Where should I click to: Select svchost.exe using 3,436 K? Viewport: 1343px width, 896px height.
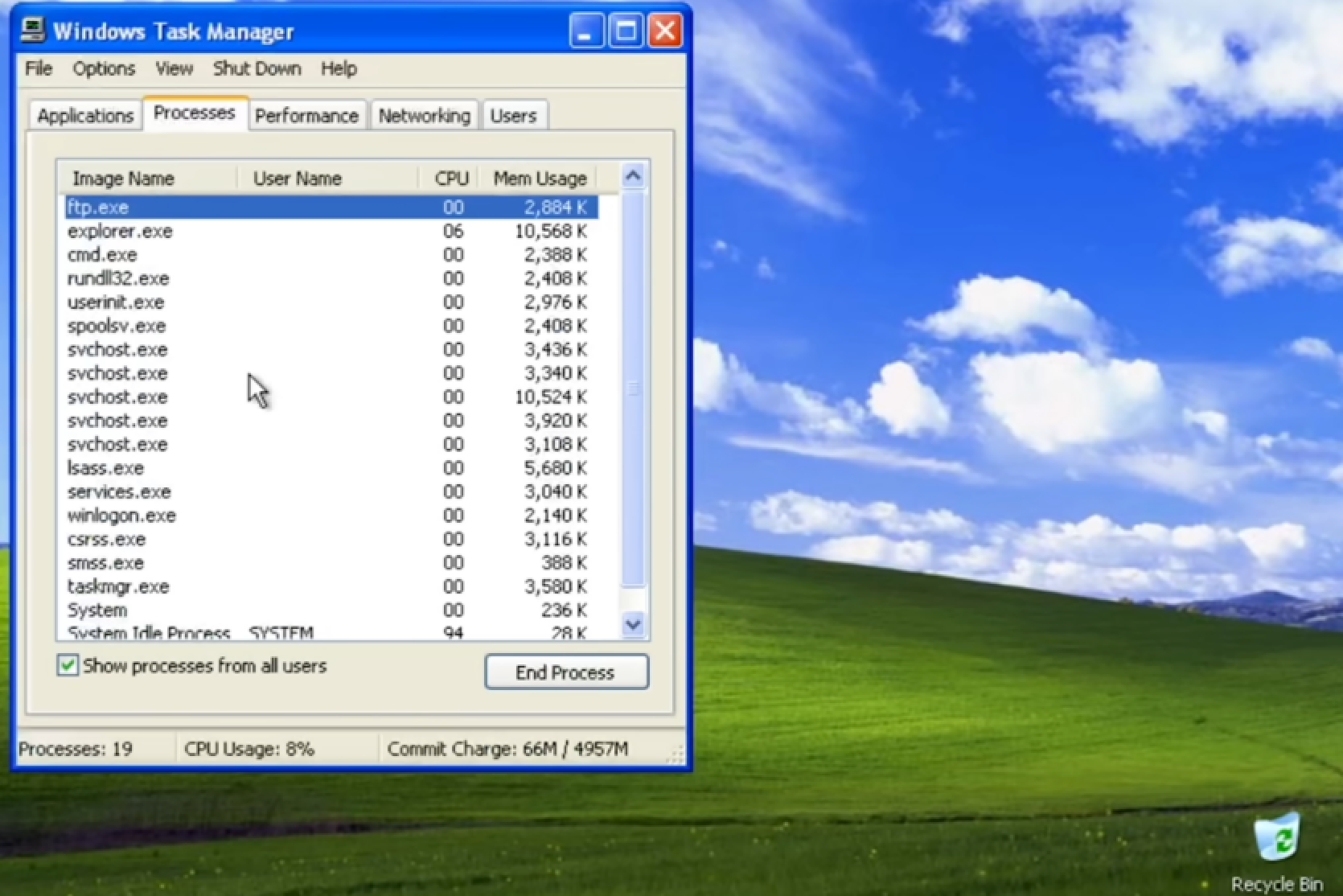tap(331, 349)
